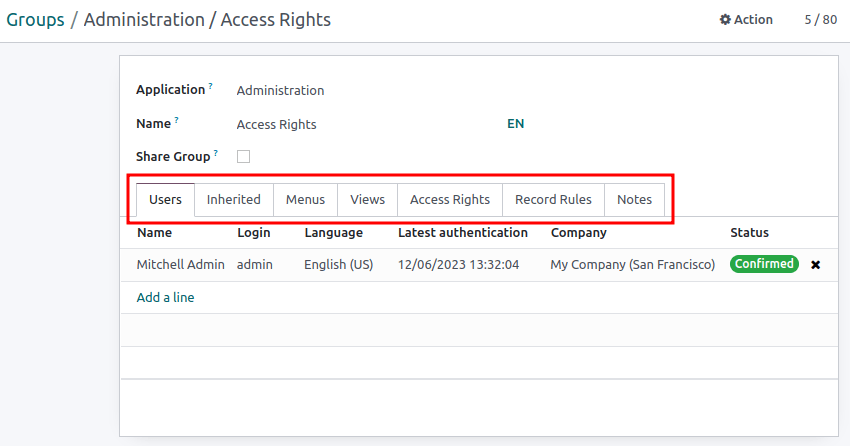The width and height of the screenshot is (850, 446).
Task: Show help tooltip for Share Group
Action: point(216,154)
